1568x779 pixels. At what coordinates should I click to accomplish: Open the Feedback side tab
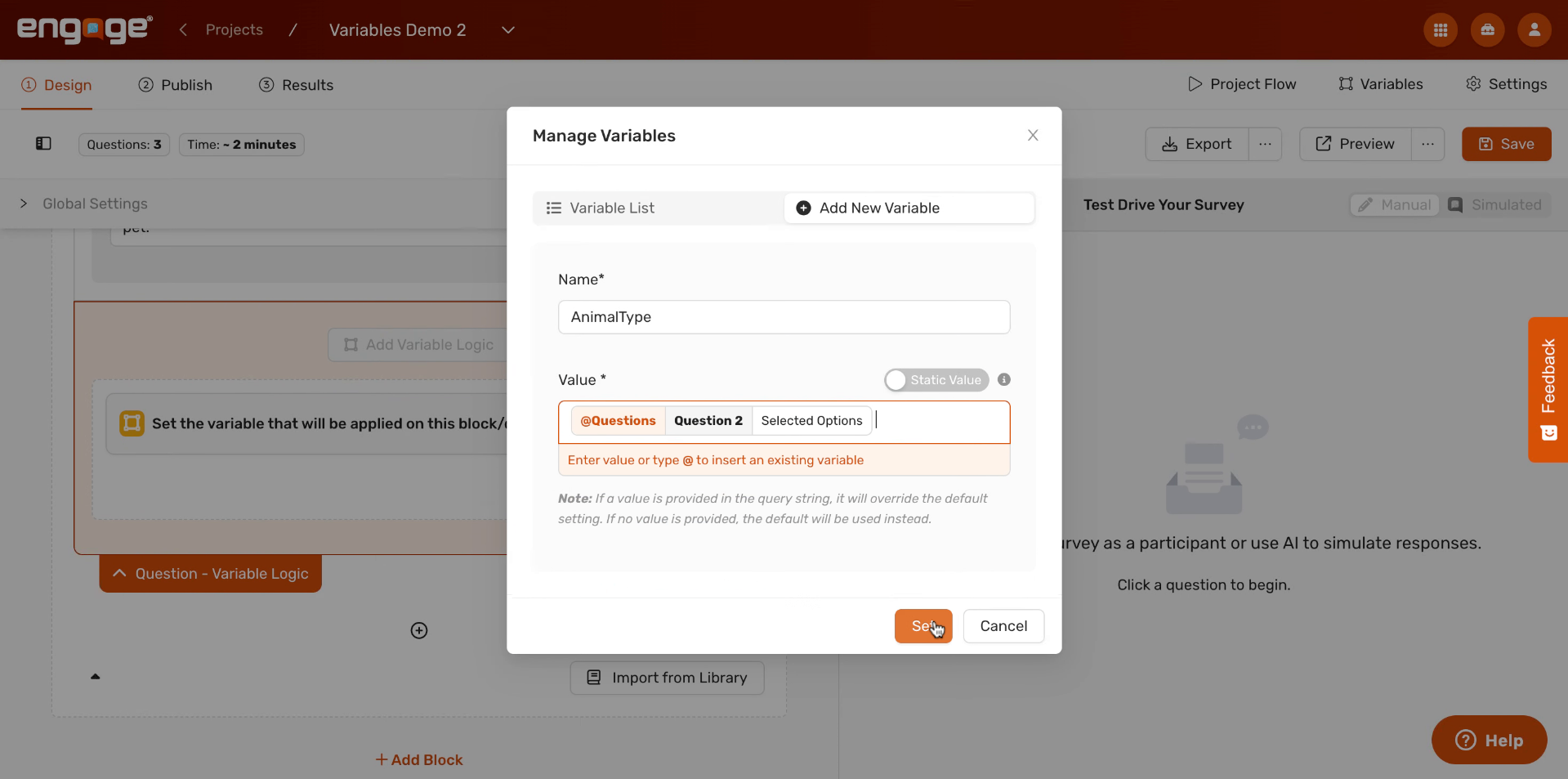pos(1548,390)
